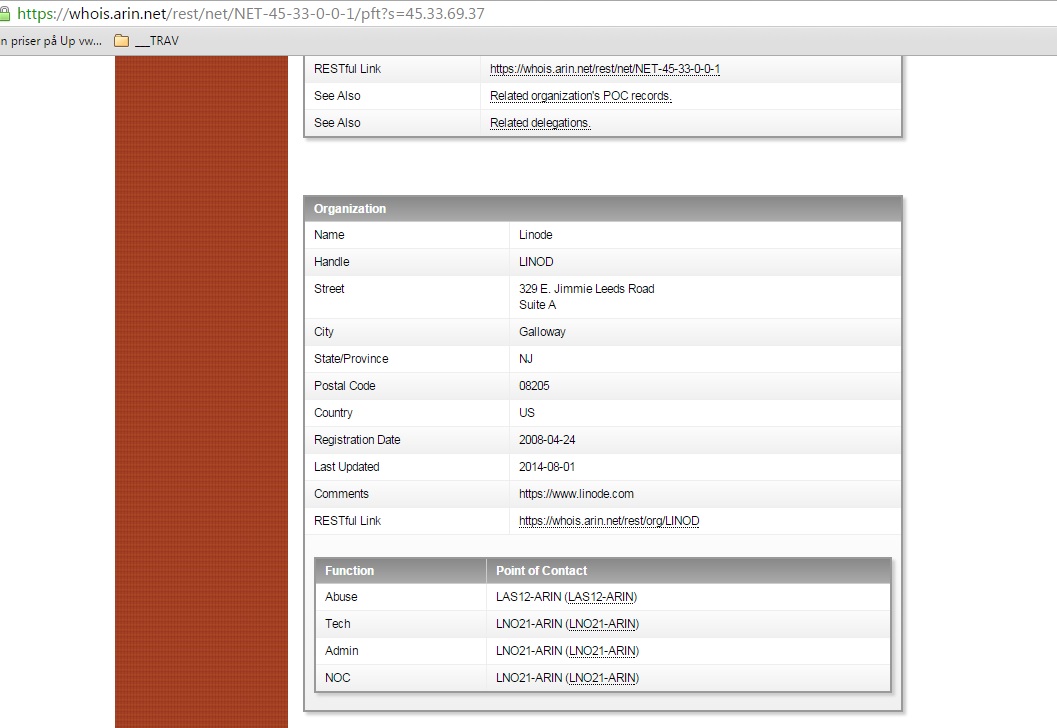The width and height of the screenshot is (1057, 728).
Task: Click the City label
Action: tap(324, 332)
